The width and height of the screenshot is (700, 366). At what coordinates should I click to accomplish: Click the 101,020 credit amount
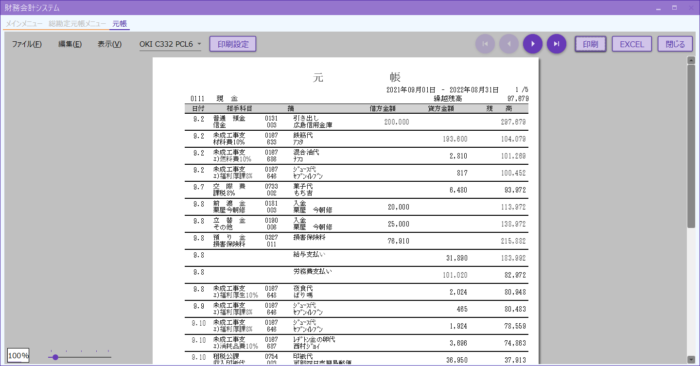(x=455, y=275)
